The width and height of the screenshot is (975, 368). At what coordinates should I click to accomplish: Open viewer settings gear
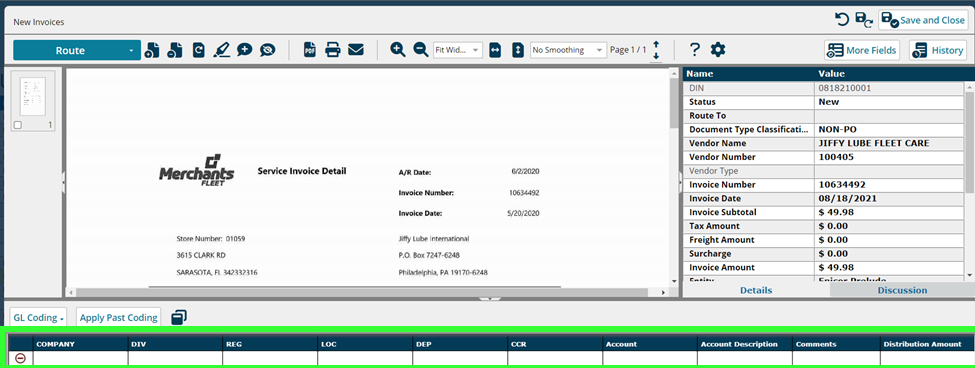tap(718, 50)
